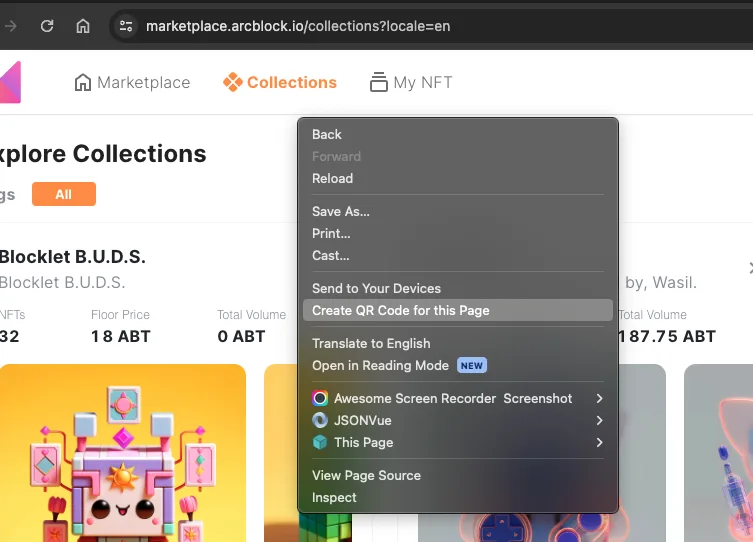Viewport: 753px width, 542px height.
Task: Open the green cube NFT thumbnail
Action: [281, 453]
